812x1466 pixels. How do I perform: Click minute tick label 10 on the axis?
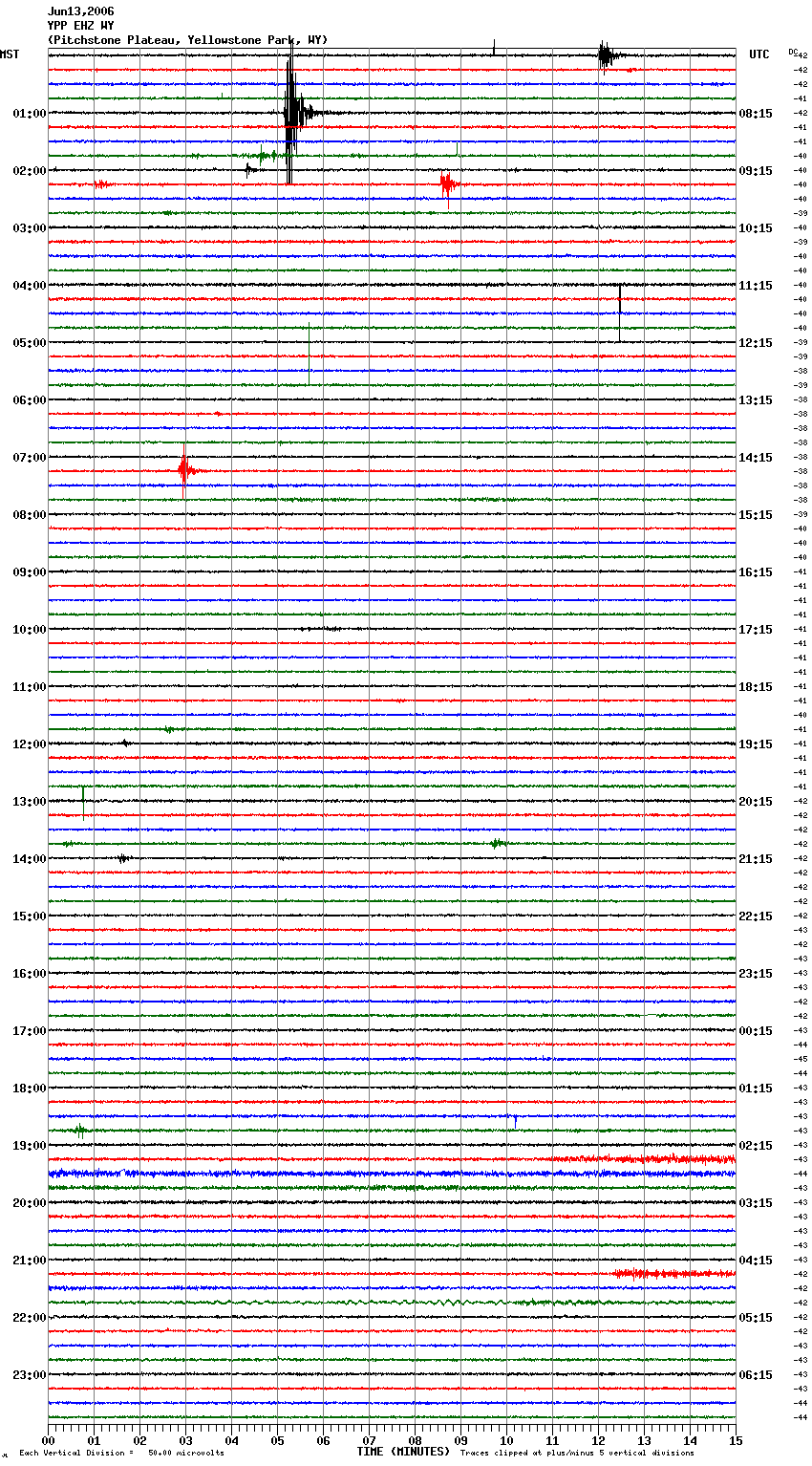[506, 1440]
